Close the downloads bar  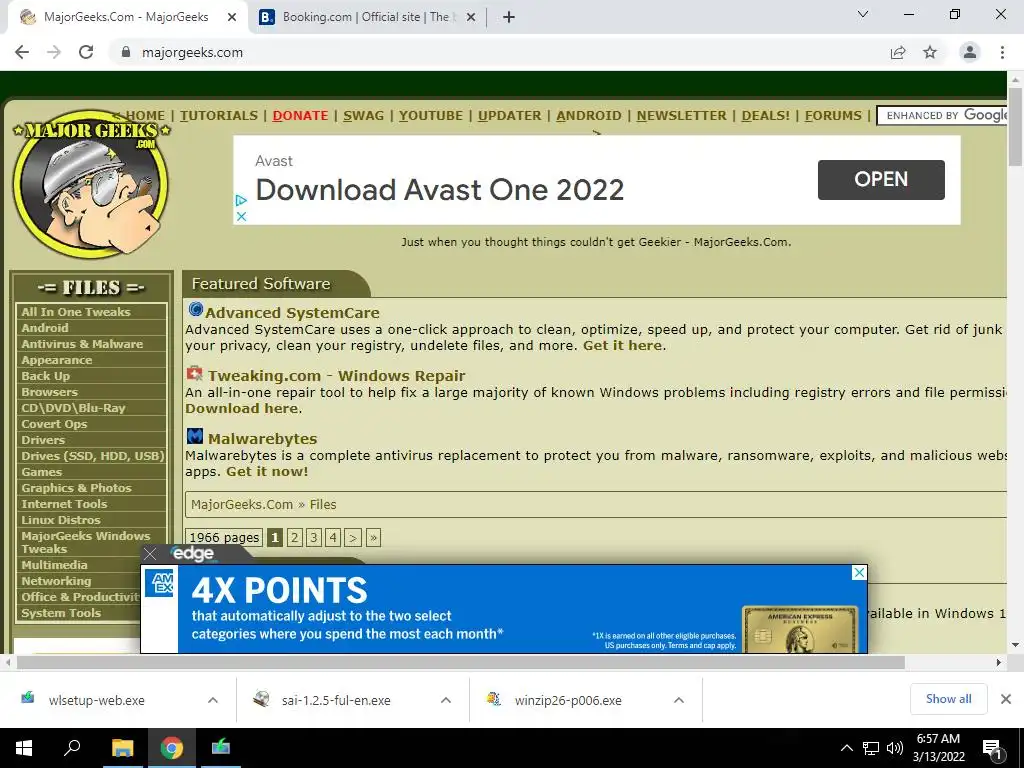1006,699
